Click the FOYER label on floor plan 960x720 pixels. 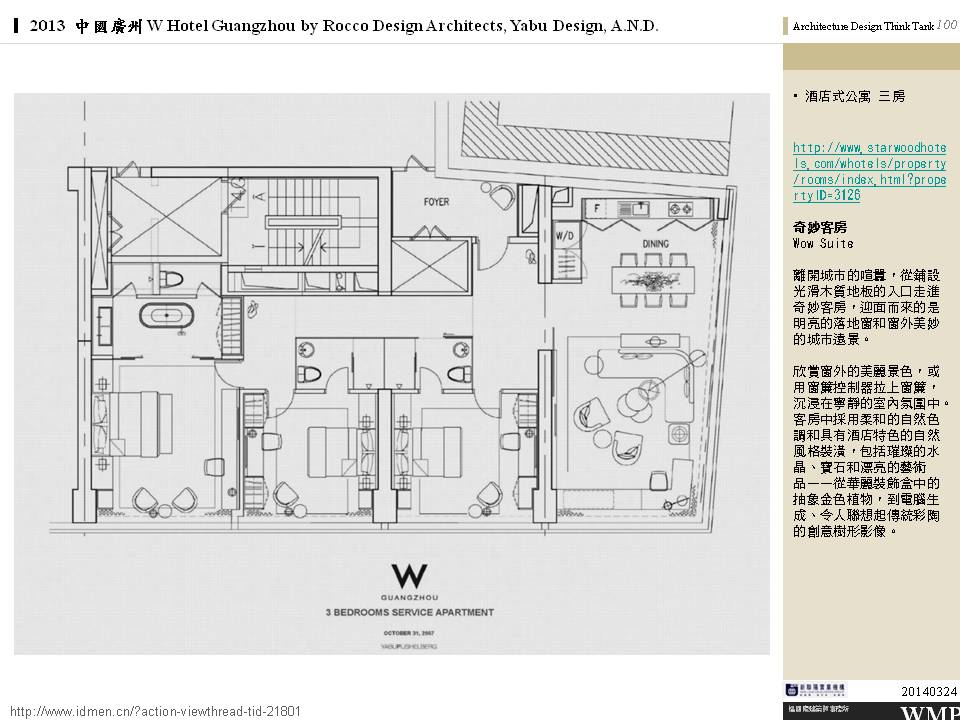436,202
